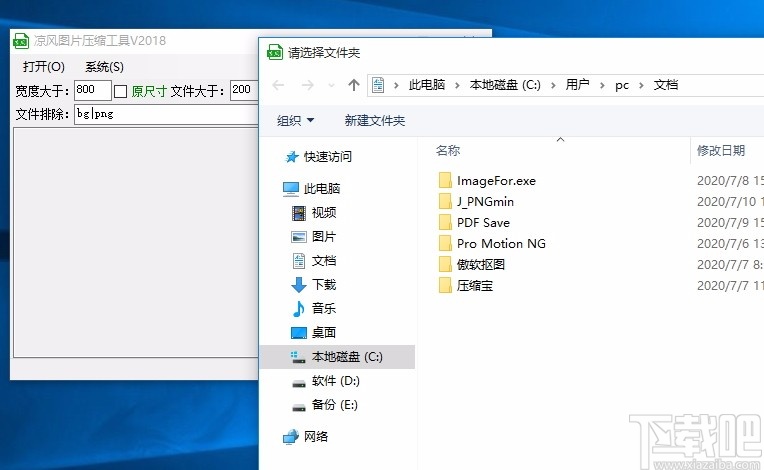Open 视频 in the navigation pane
764x470 pixels.
314,213
